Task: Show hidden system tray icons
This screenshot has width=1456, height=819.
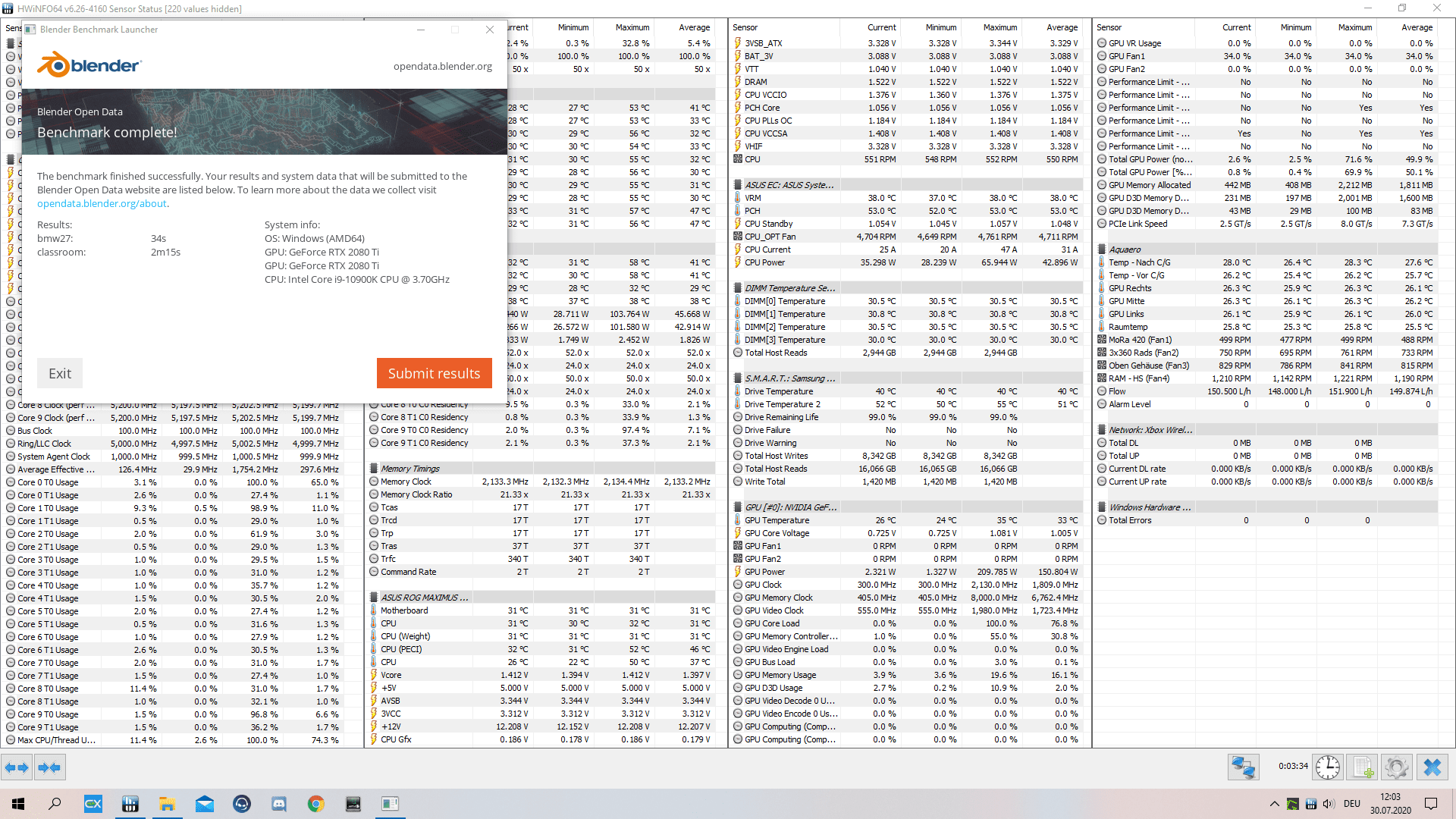Action: pyautogui.click(x=1274, y=804)
